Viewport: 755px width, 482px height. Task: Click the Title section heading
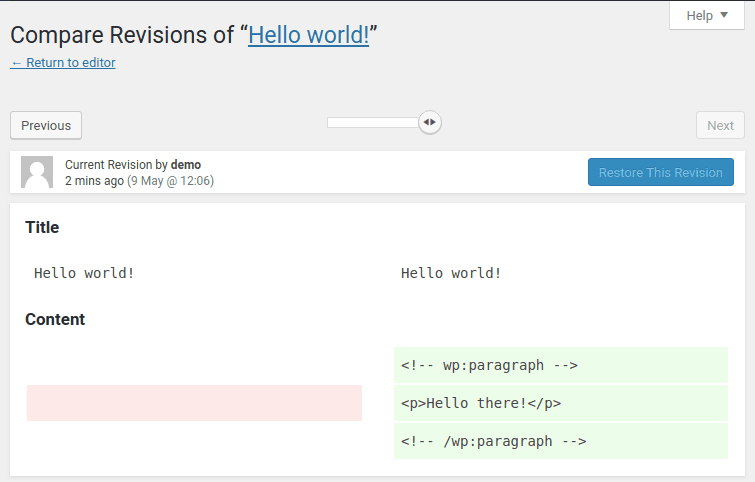tap(42, 227)
